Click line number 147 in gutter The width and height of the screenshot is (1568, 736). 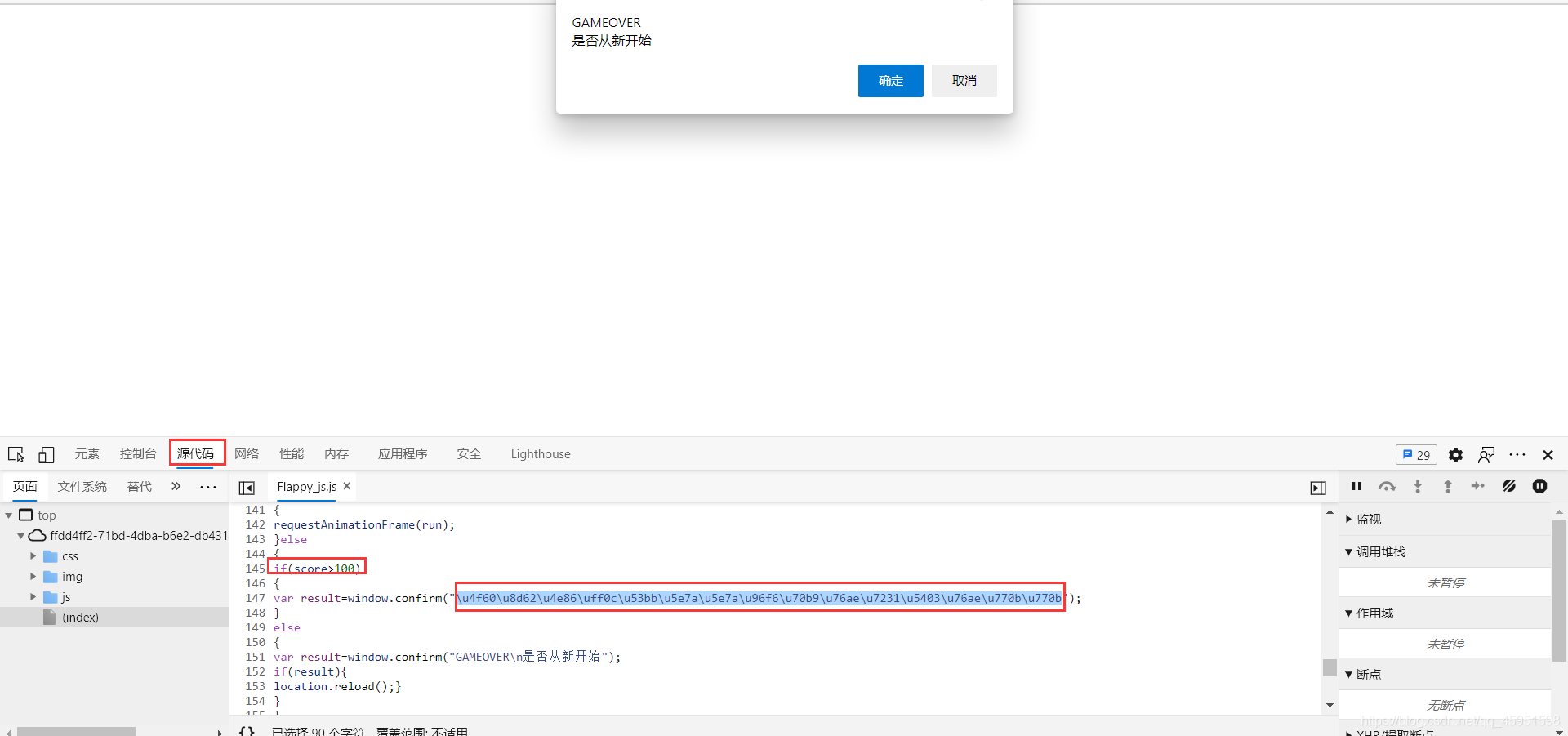click(x=255, y=598)
